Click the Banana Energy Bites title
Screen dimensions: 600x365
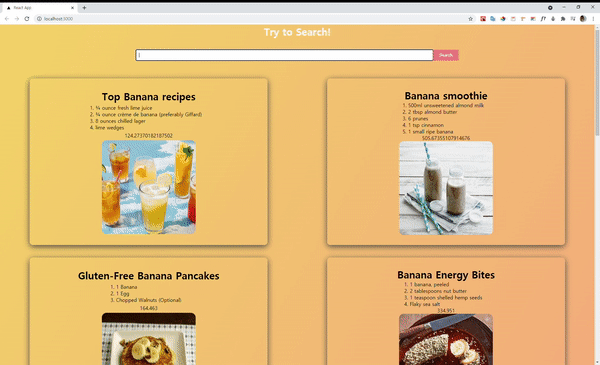[x=446, y=275]
